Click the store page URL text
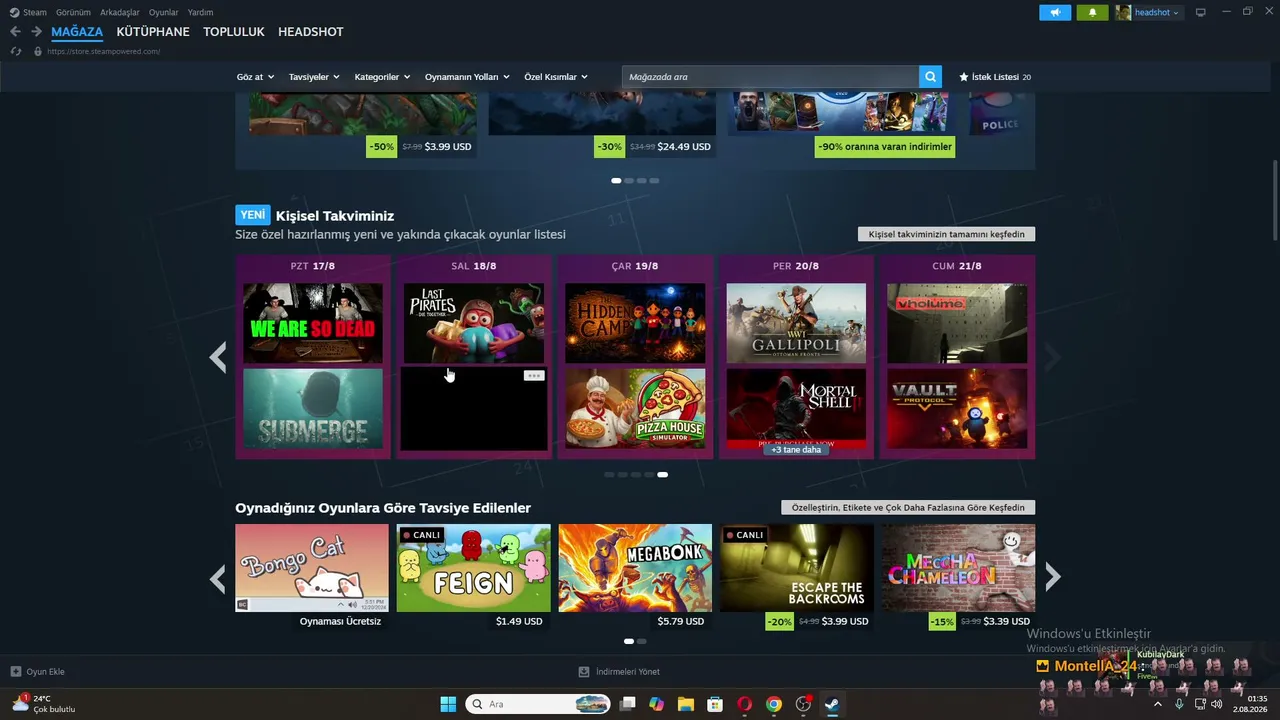The height and width of the screenshot is (720, 1280). coord(103,51)
